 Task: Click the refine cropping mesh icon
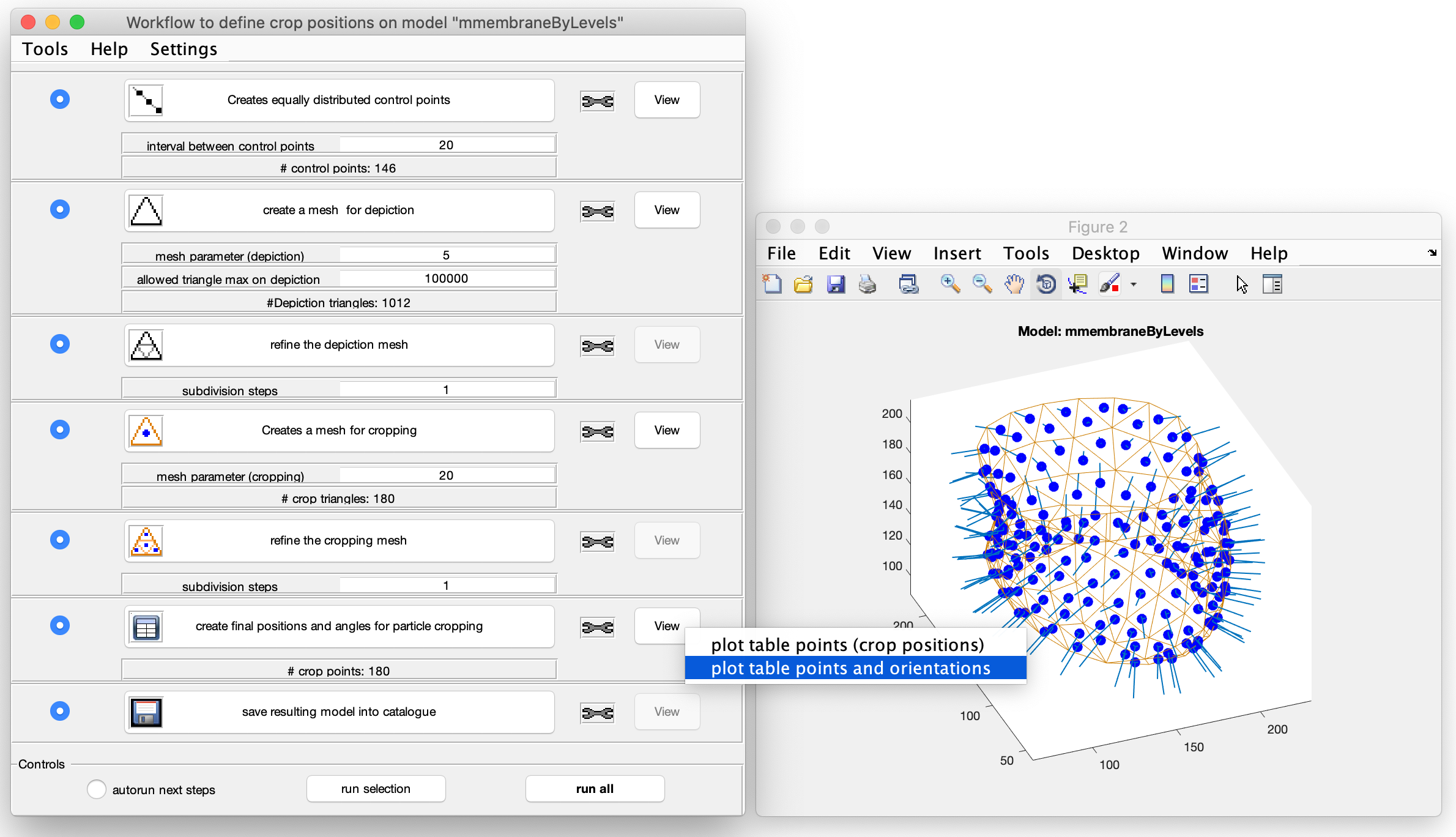tap(146, 541)
